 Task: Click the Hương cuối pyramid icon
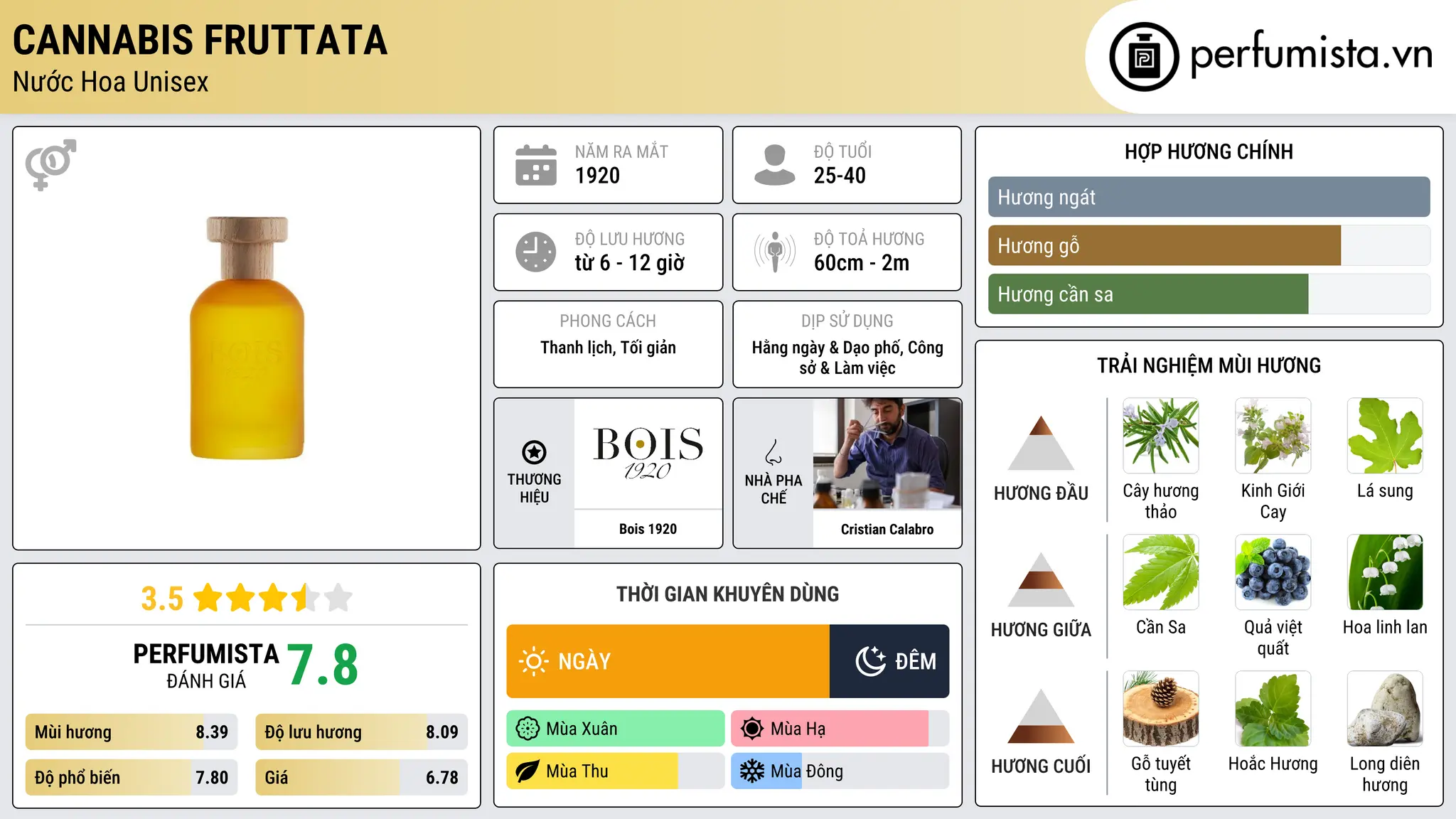1041,716
